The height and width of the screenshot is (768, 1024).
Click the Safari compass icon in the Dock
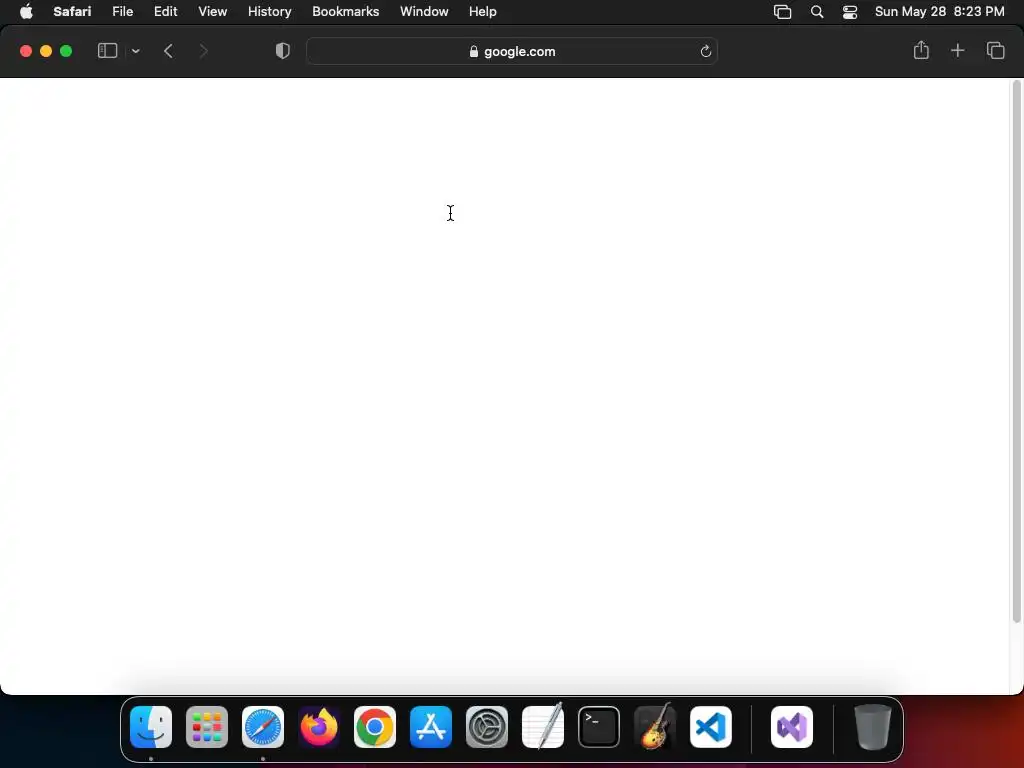point(263,727)
